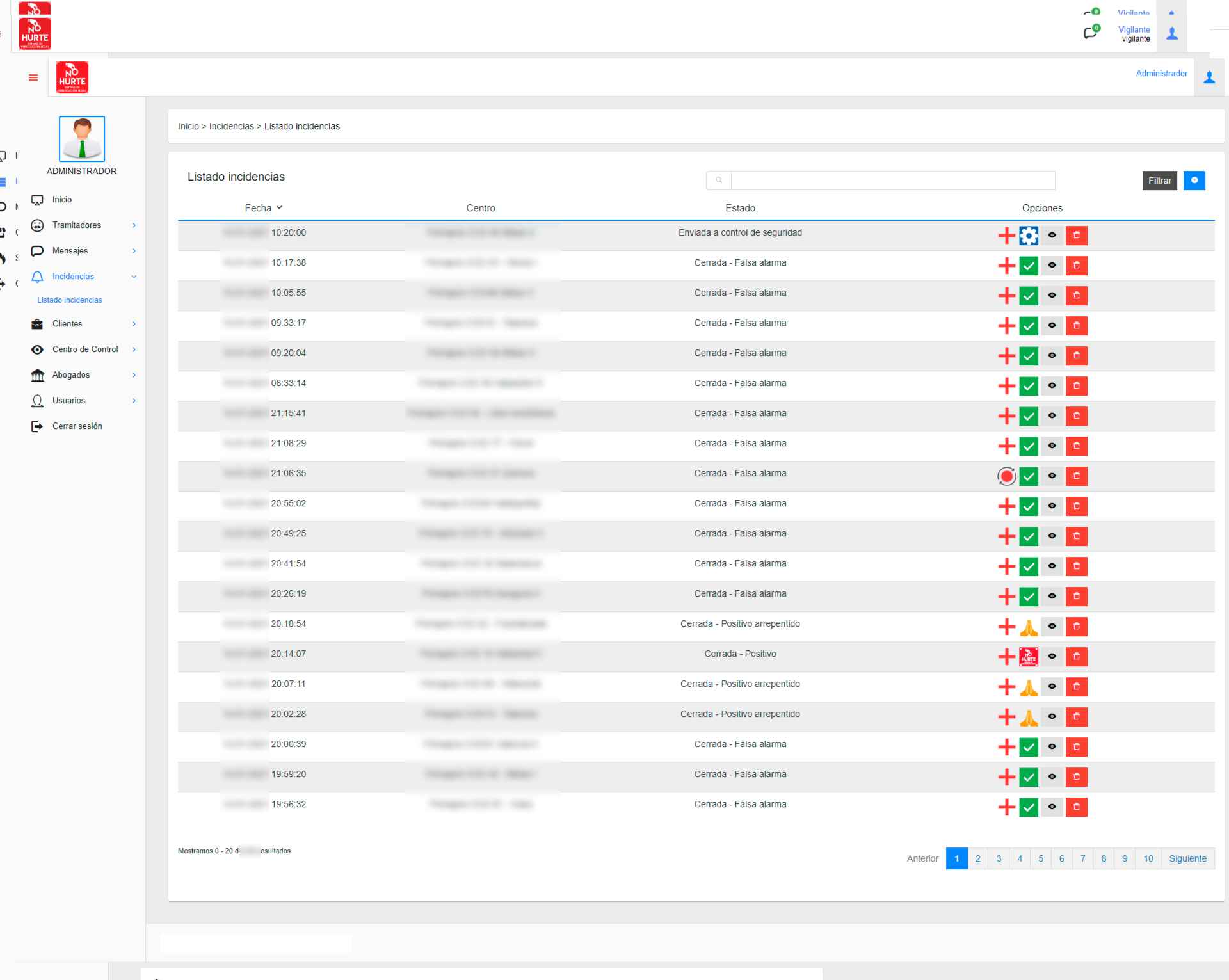Expand the Clientes submenu chevron

[x=134, y=324]
